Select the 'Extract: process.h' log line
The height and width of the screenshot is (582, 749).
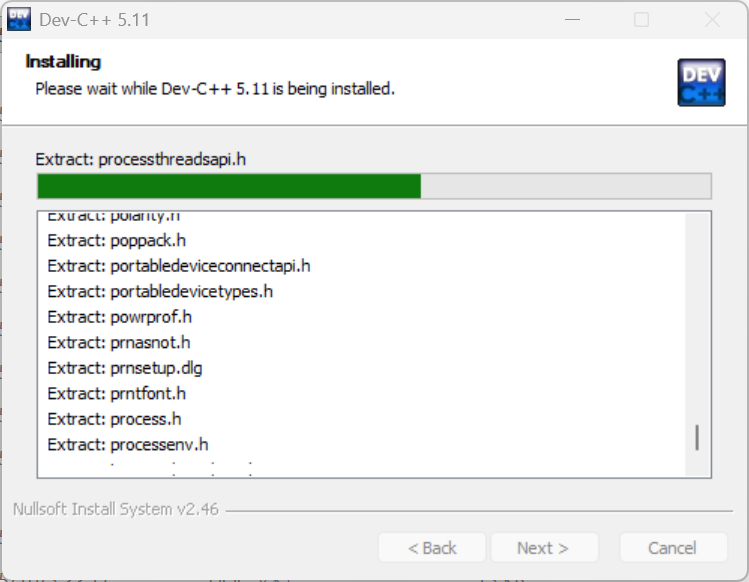click(x=114, y=419)
